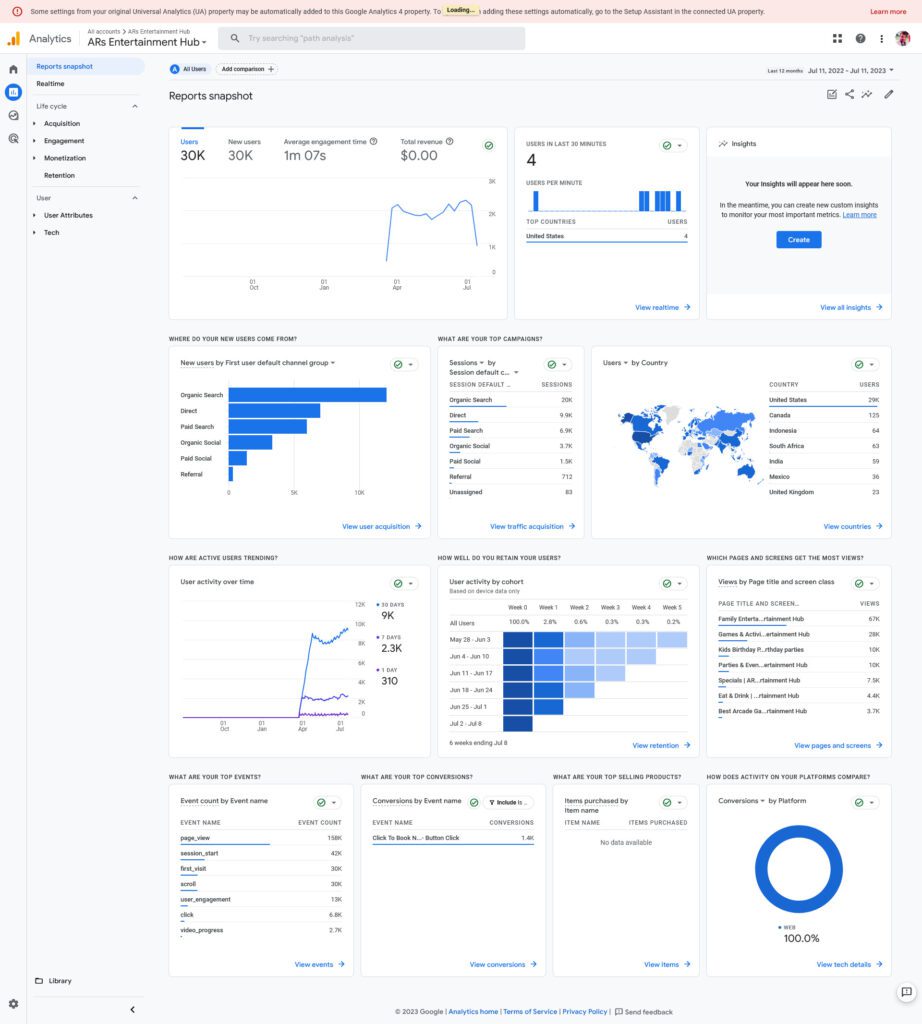Click the info icon beside Total revenue
Screen dimensions: 922x1024
coord(449,142)
